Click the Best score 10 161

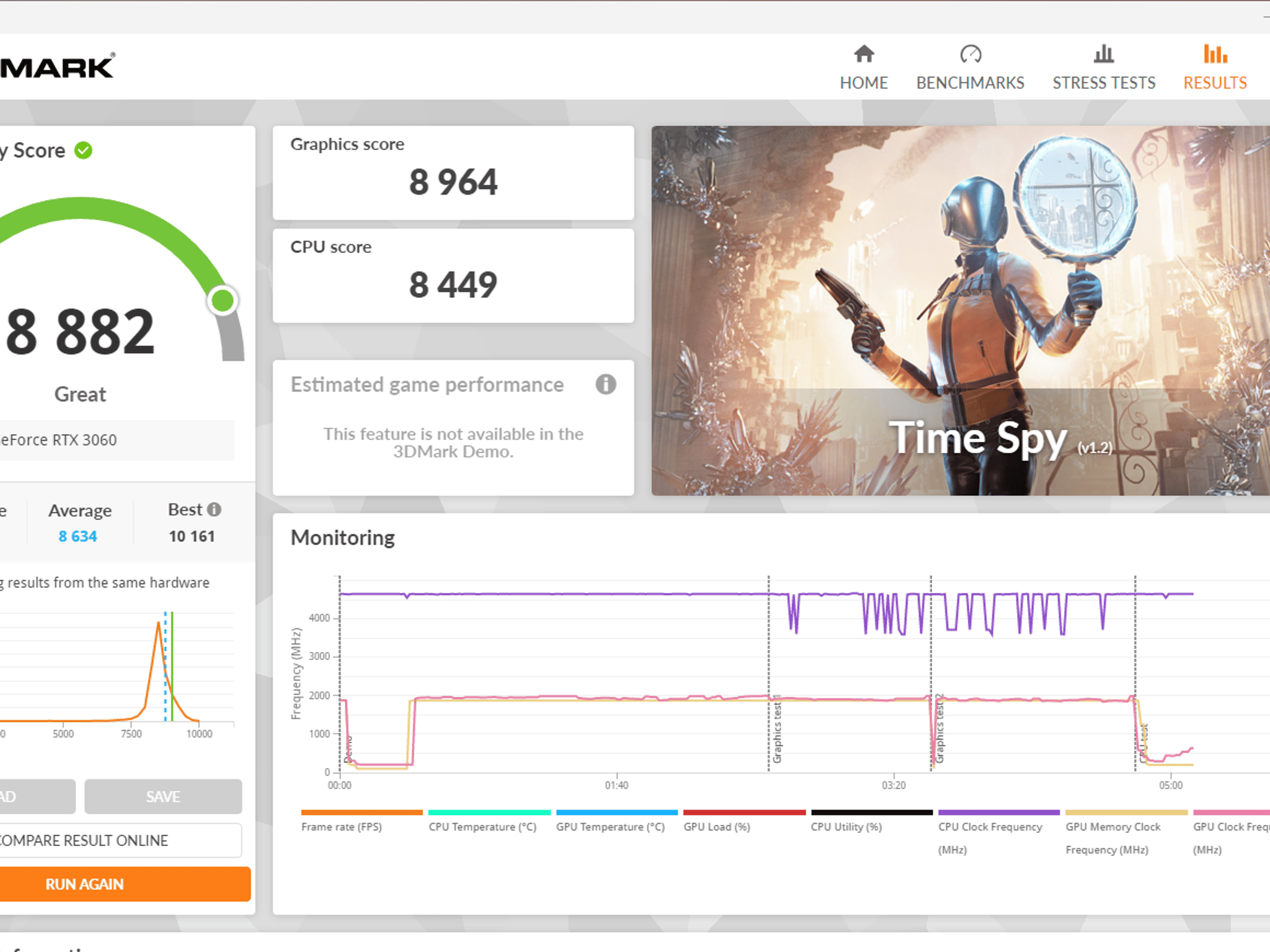(192, 536)
